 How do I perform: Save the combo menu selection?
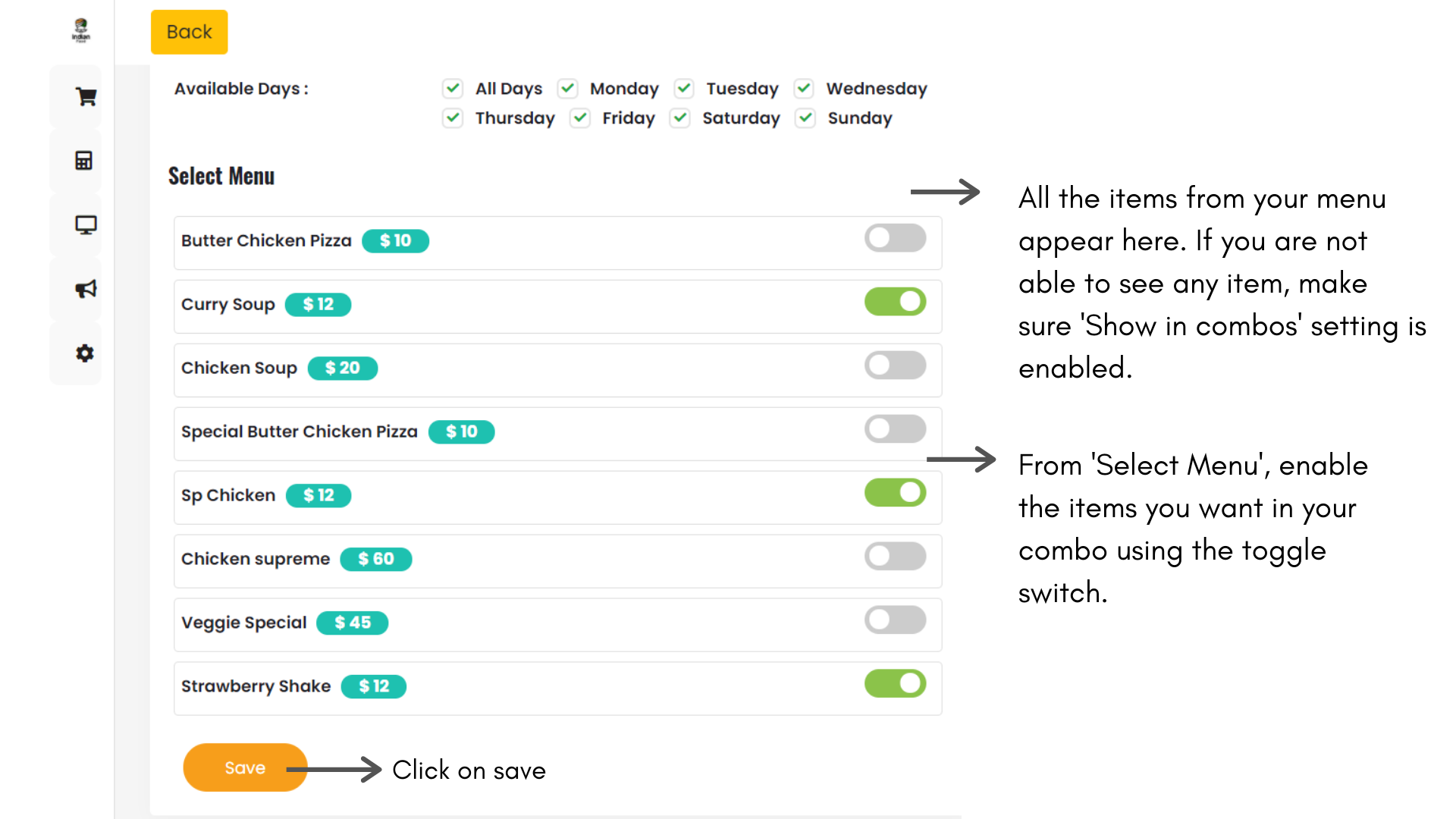pos(245,767)
